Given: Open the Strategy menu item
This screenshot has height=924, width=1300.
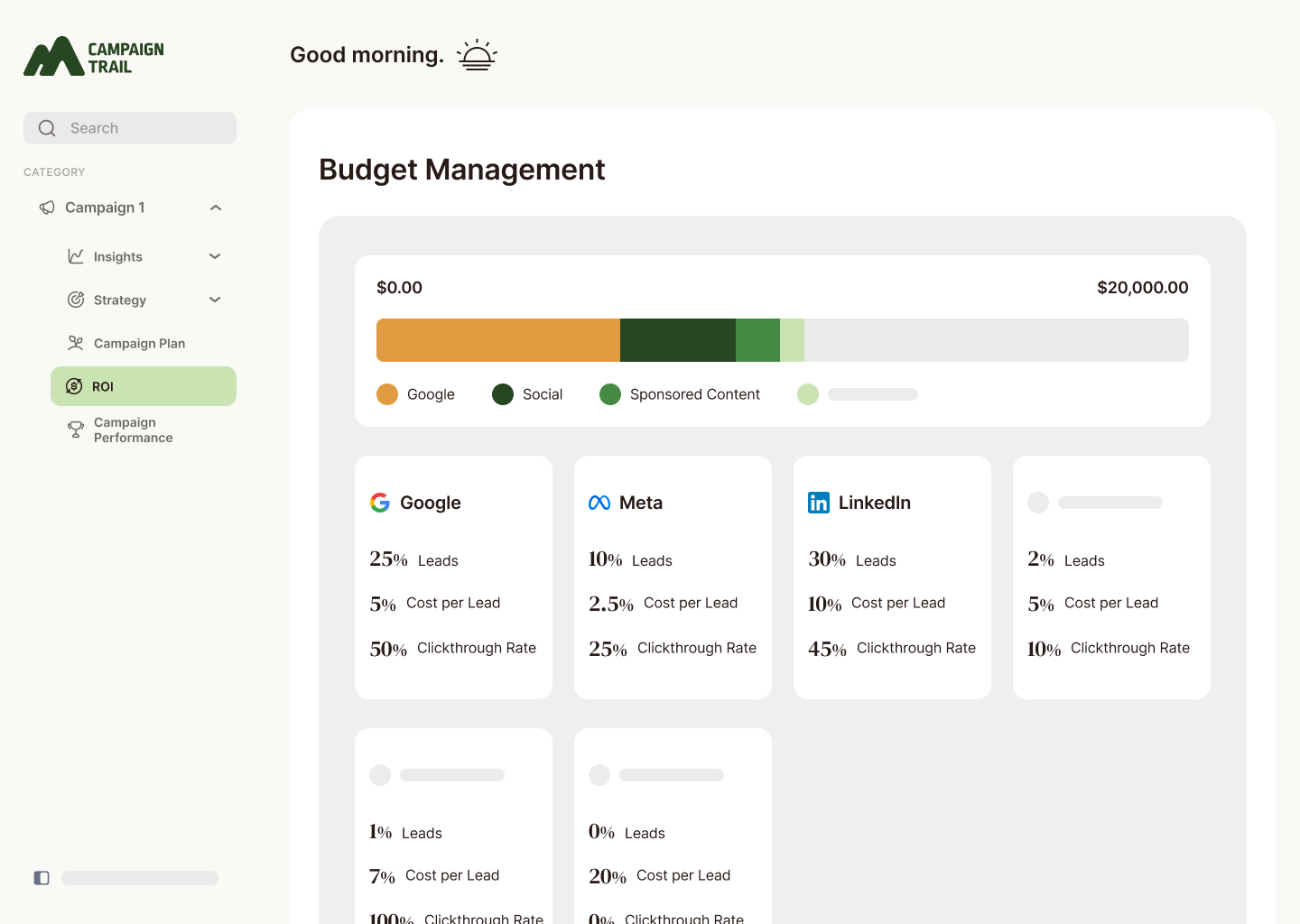Looking at the screenshot, I should click(x=144, y=300).
